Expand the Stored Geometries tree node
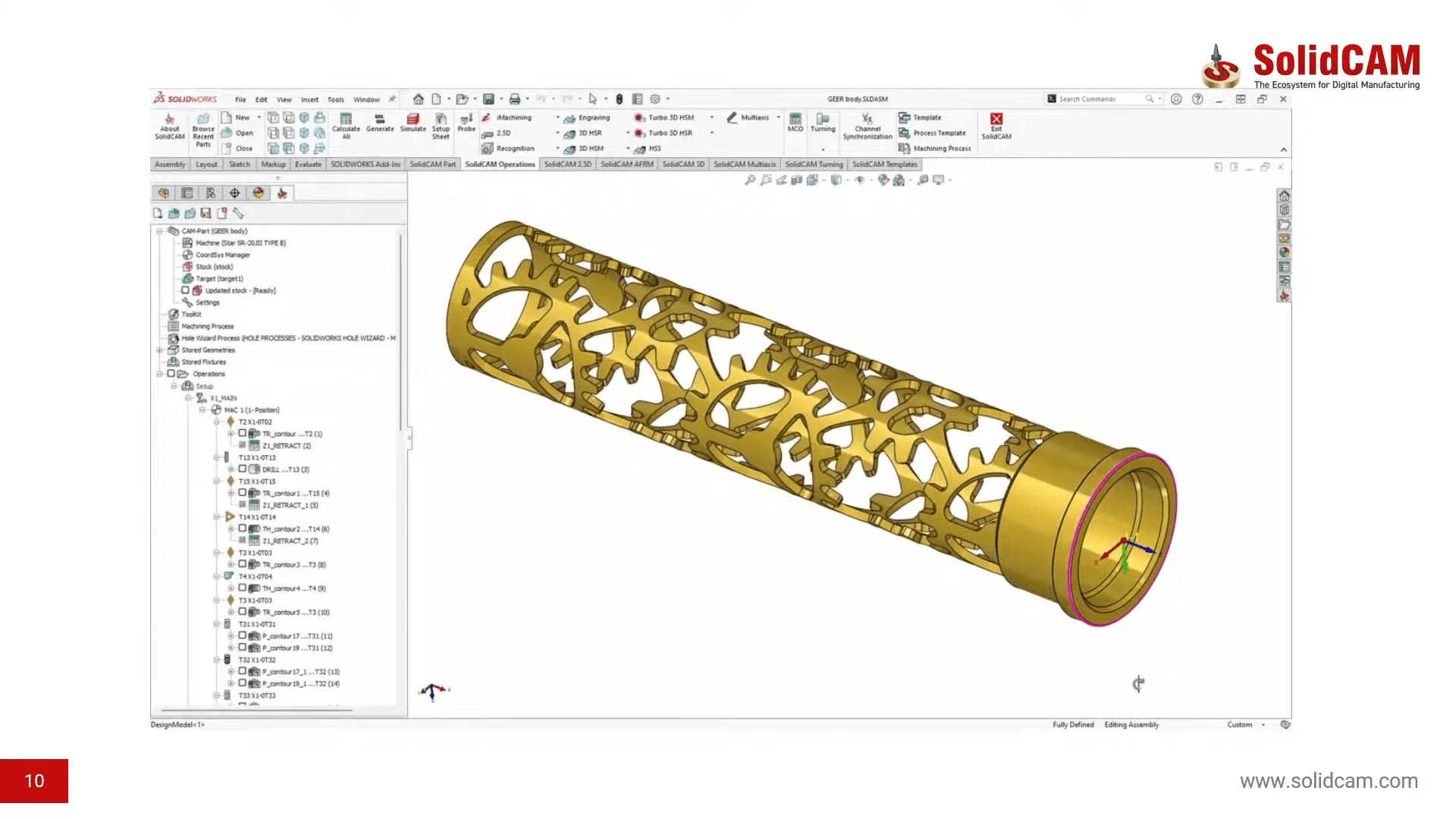 (159, 350)
